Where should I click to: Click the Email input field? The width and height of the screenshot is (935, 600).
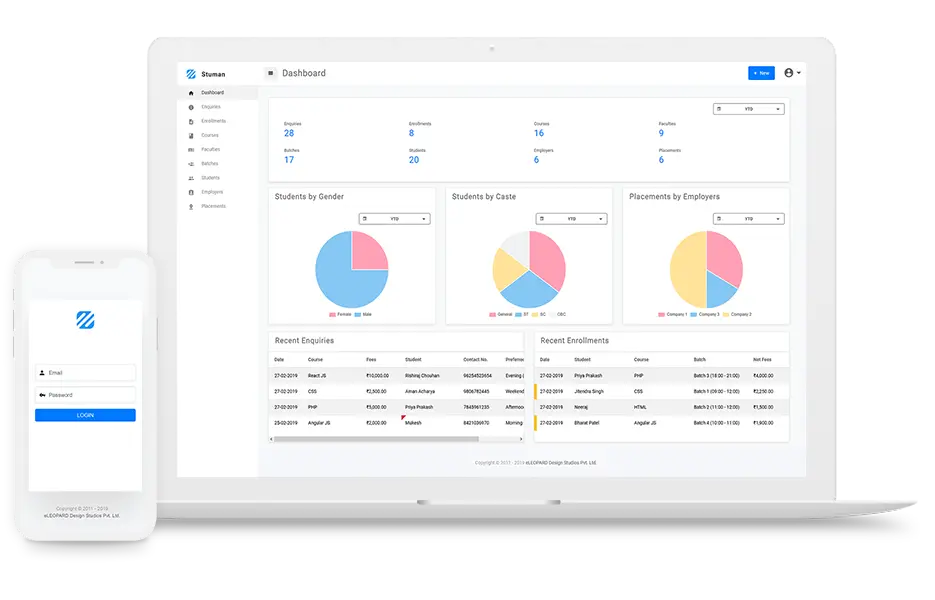point(85,373)
